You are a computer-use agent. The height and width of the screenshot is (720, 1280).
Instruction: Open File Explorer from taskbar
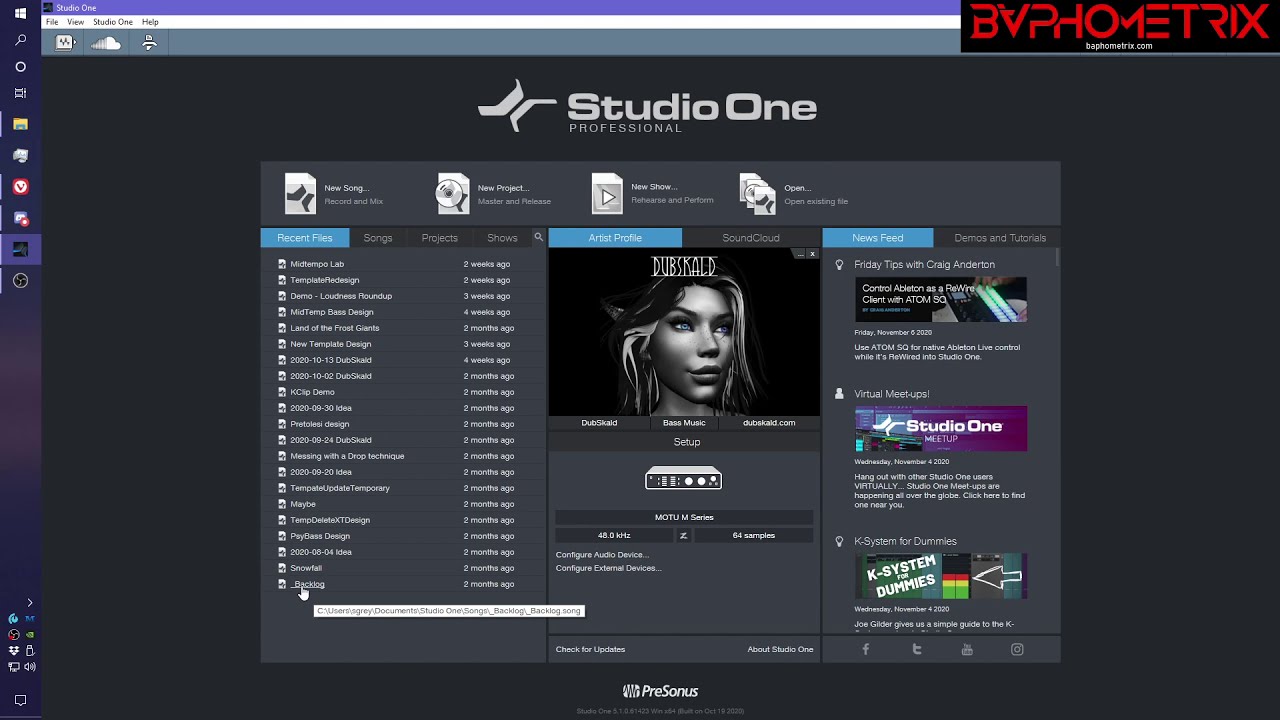(20, 124)
